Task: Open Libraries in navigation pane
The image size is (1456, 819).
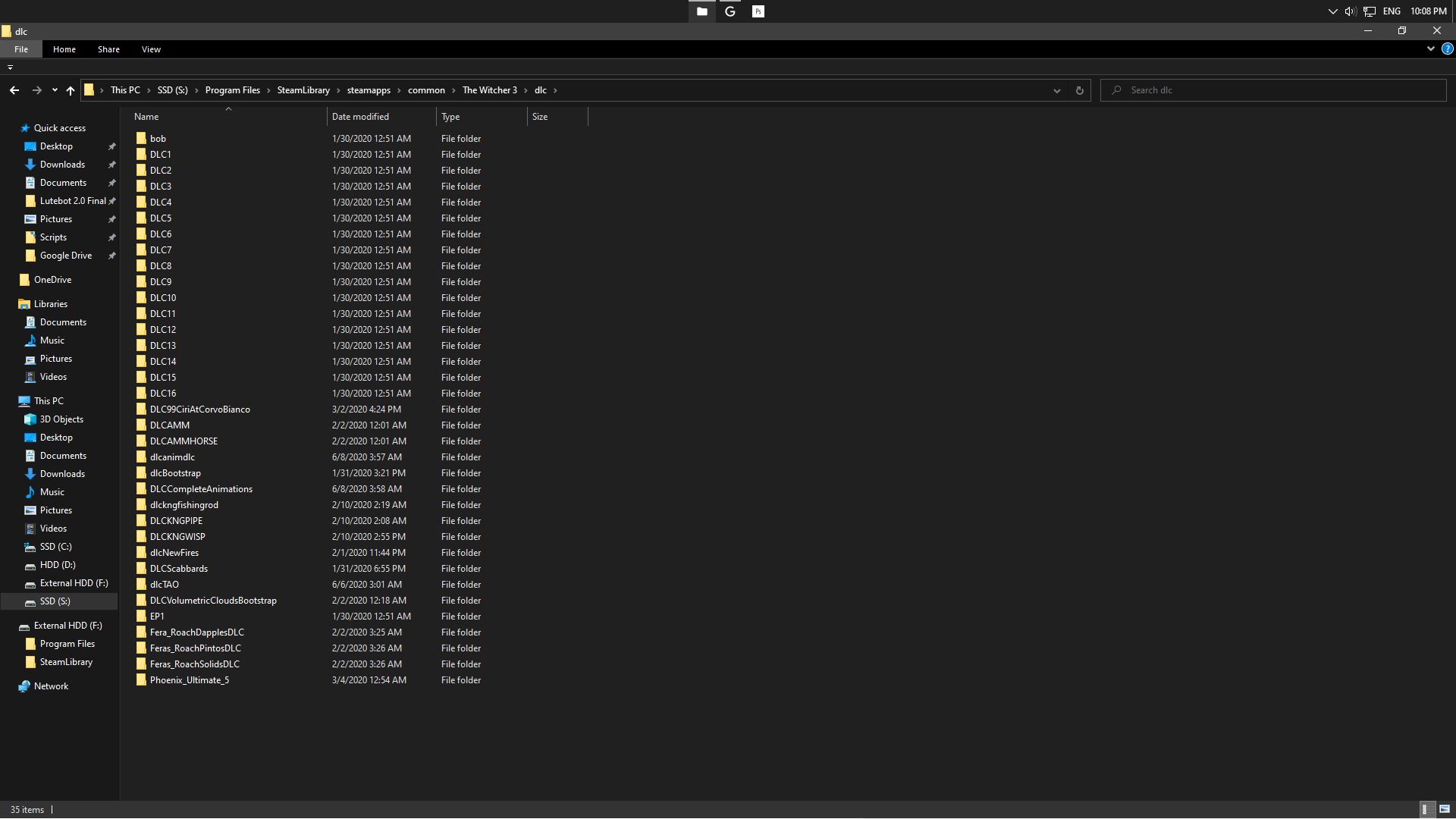Action: (50, 304)
